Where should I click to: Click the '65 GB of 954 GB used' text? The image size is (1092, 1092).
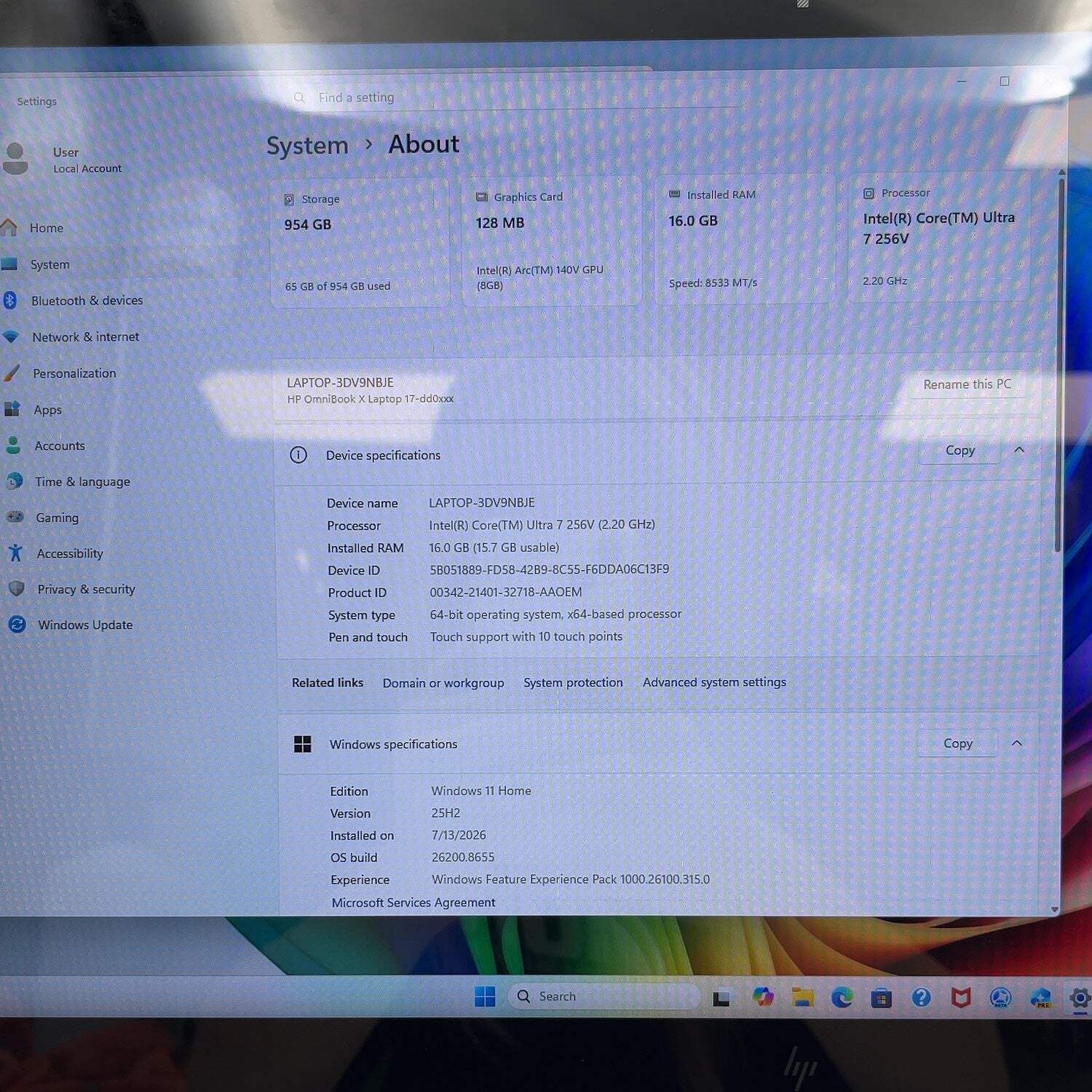tap(338, 286)
